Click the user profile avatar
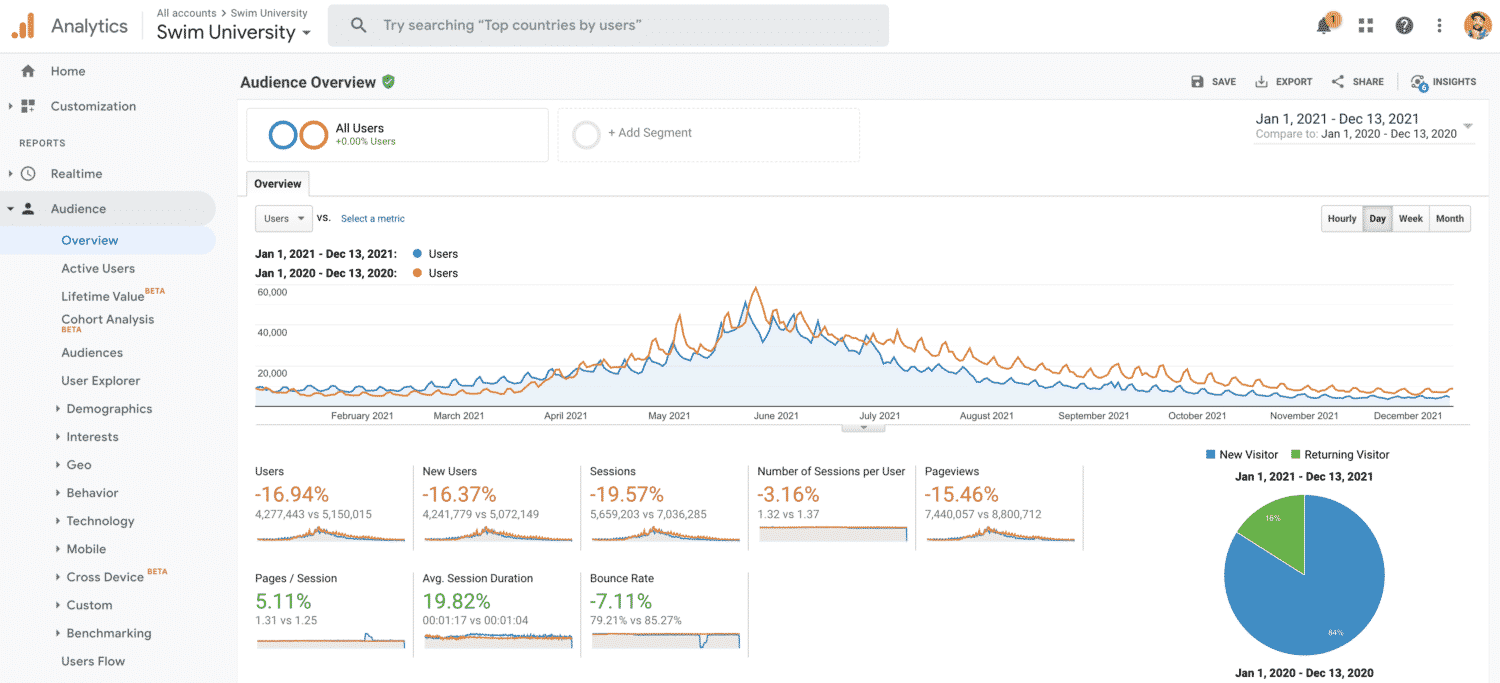Screen dimensions: 1500x683 1477,26
